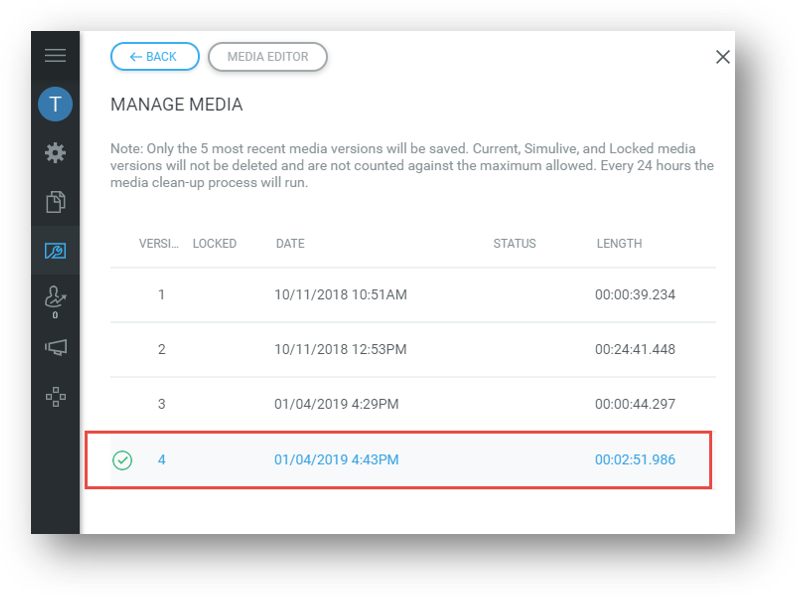Click length 00:00:39.234
This screenshot has width=797, height=596.
point(635,295)
